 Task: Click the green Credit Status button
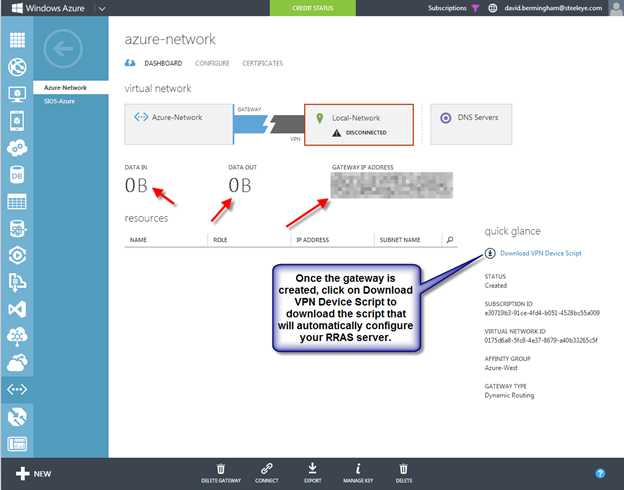(311, 7)
